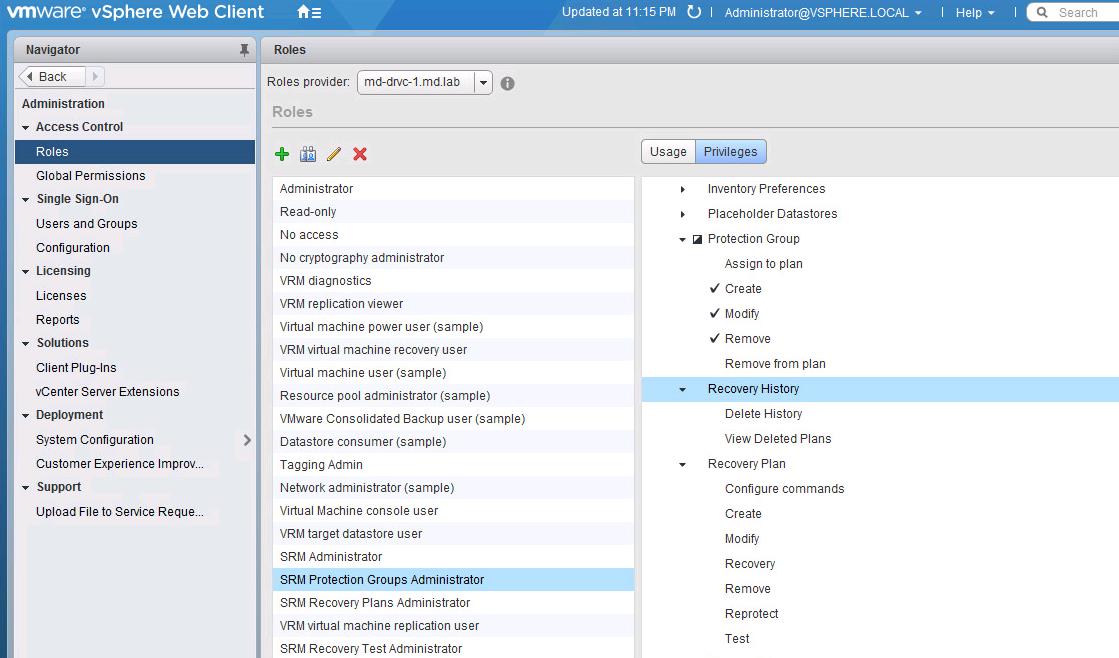This screenshot has height=658, width=1119.
Task: Open Single Sign-On Configuration
Action: pyautogui.click(x=73, y=248)
